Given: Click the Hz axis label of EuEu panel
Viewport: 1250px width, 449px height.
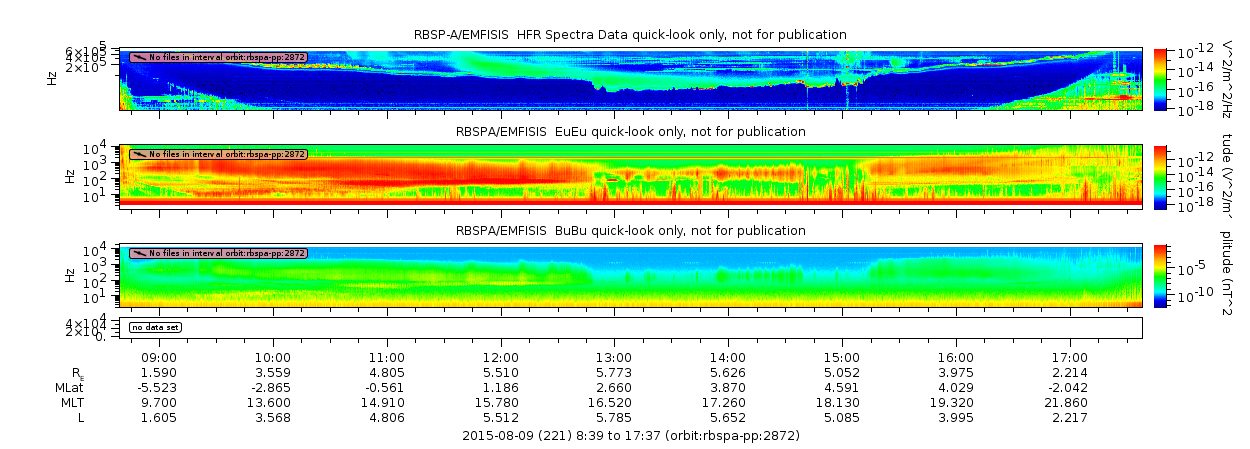Looking at the screenshot, I should tap(69, 176).
